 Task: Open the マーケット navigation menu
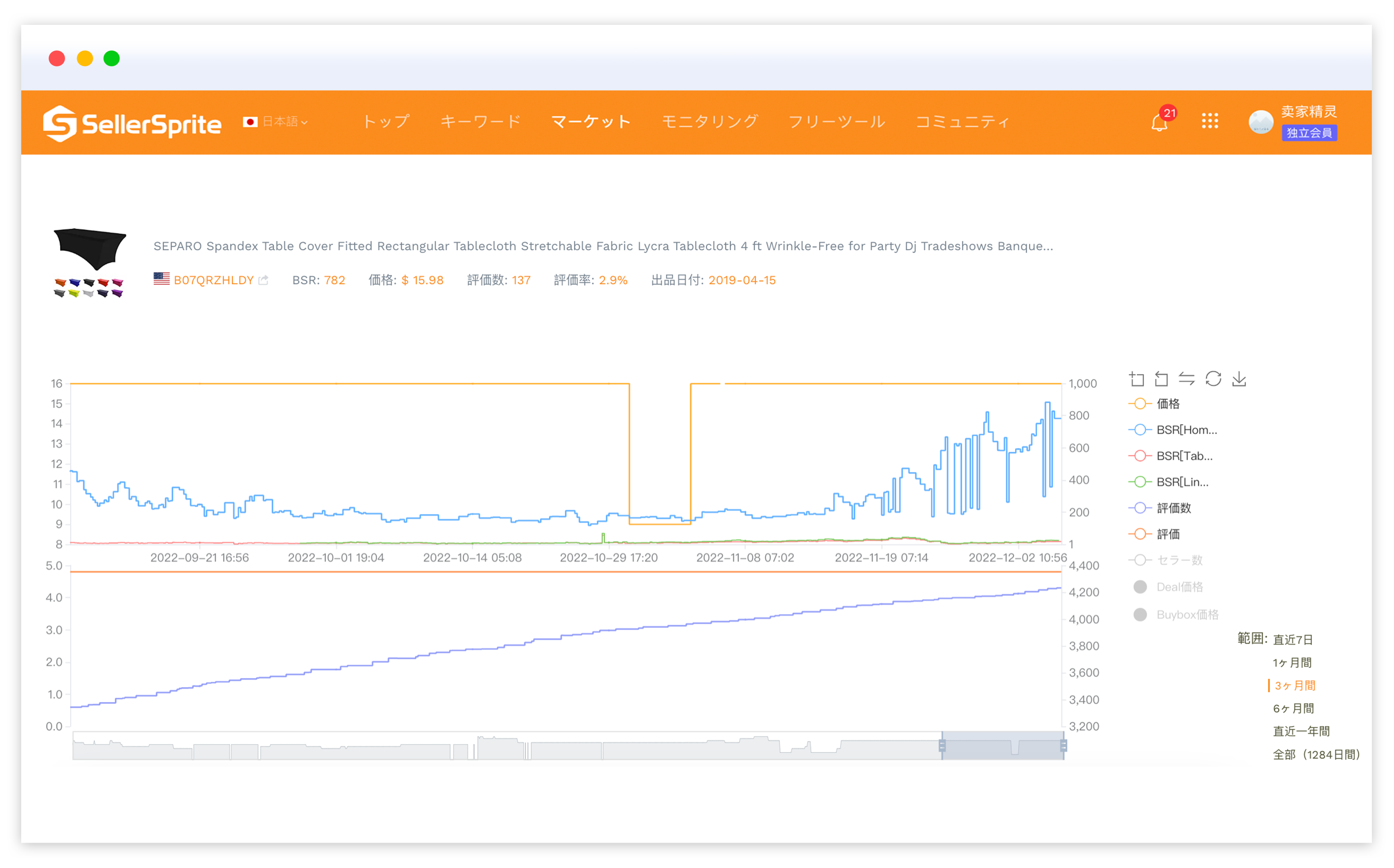tap(591, 122)
